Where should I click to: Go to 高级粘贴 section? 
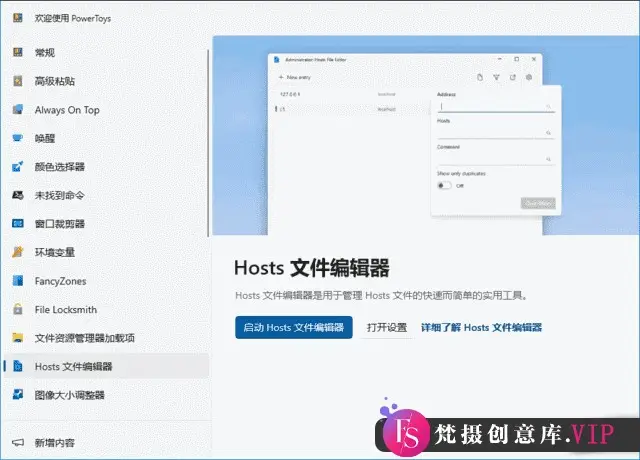106,81
